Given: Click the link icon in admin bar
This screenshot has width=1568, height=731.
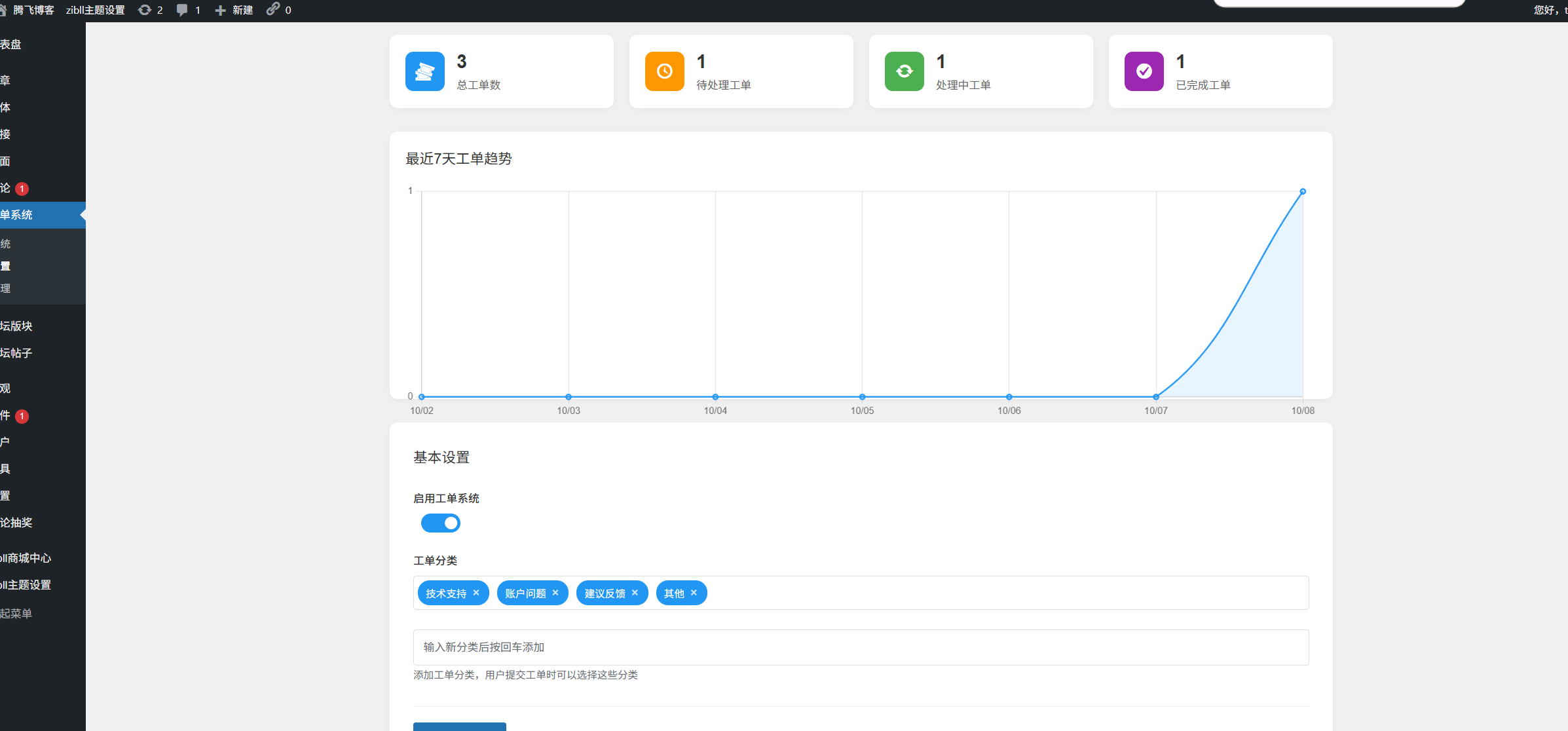Looking at the screenshot, I should [273, 9].
